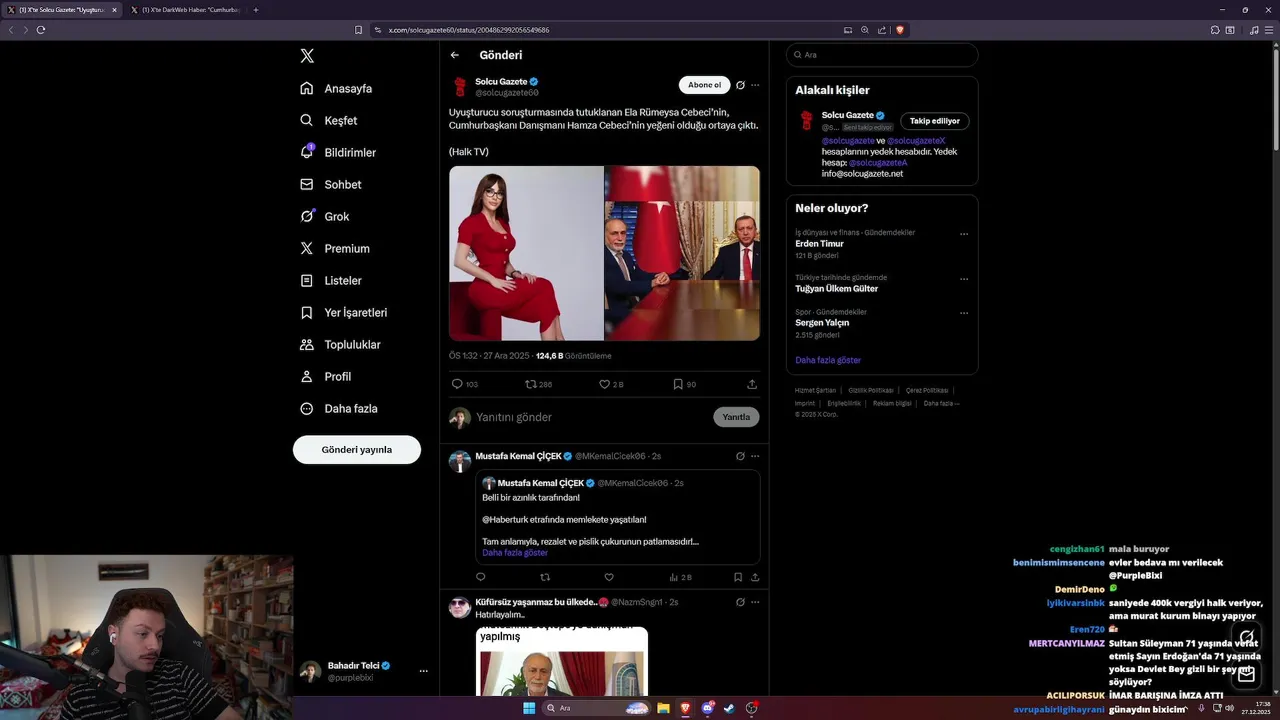This screenshot has width=1280, height=720.
Task: Open Premium page
Action: pos(335,248)
